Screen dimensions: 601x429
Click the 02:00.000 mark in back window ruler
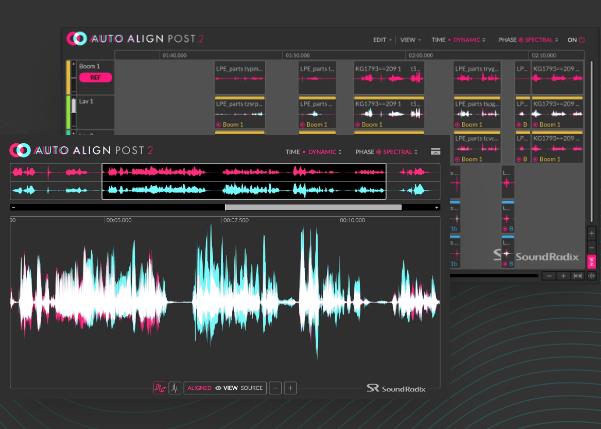(x=421, y=55)
